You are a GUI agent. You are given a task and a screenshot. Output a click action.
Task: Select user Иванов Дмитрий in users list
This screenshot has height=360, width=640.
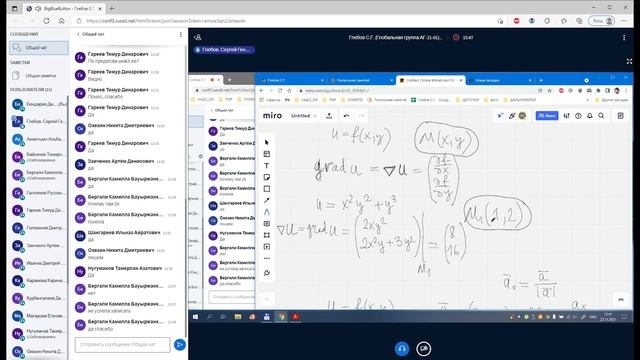pos(39,263)
